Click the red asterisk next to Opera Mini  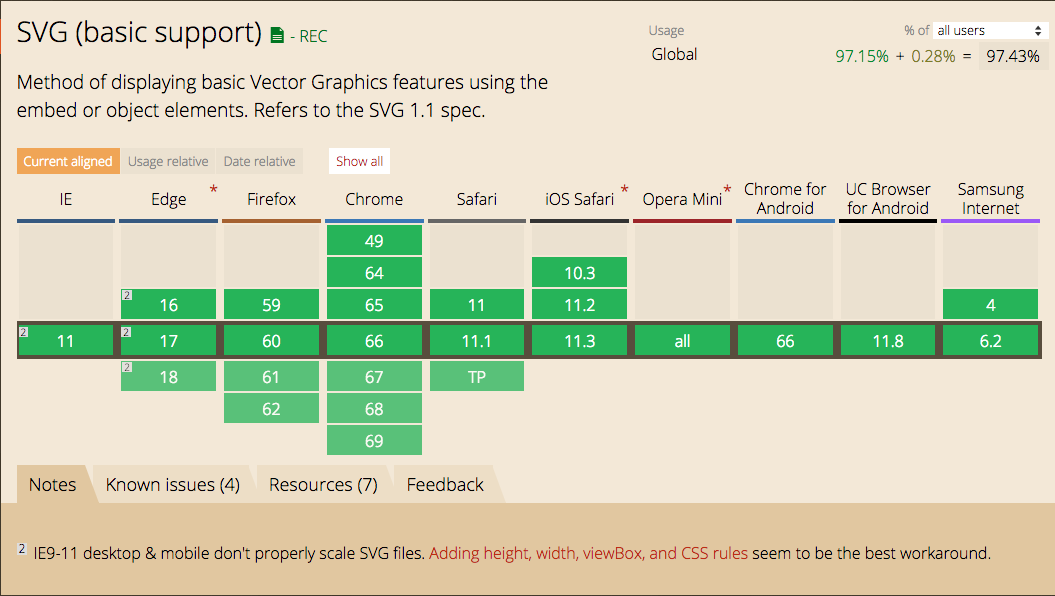[x=727, y=190]
